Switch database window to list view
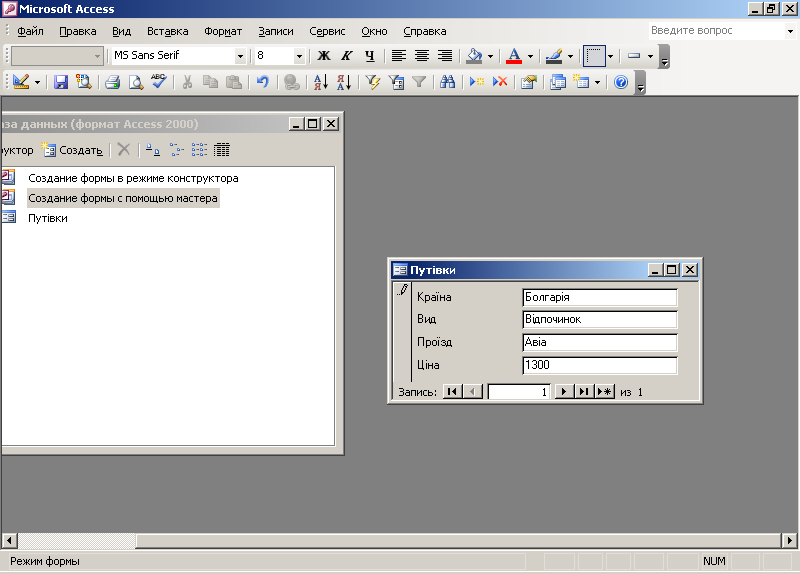 pos(199,150)
